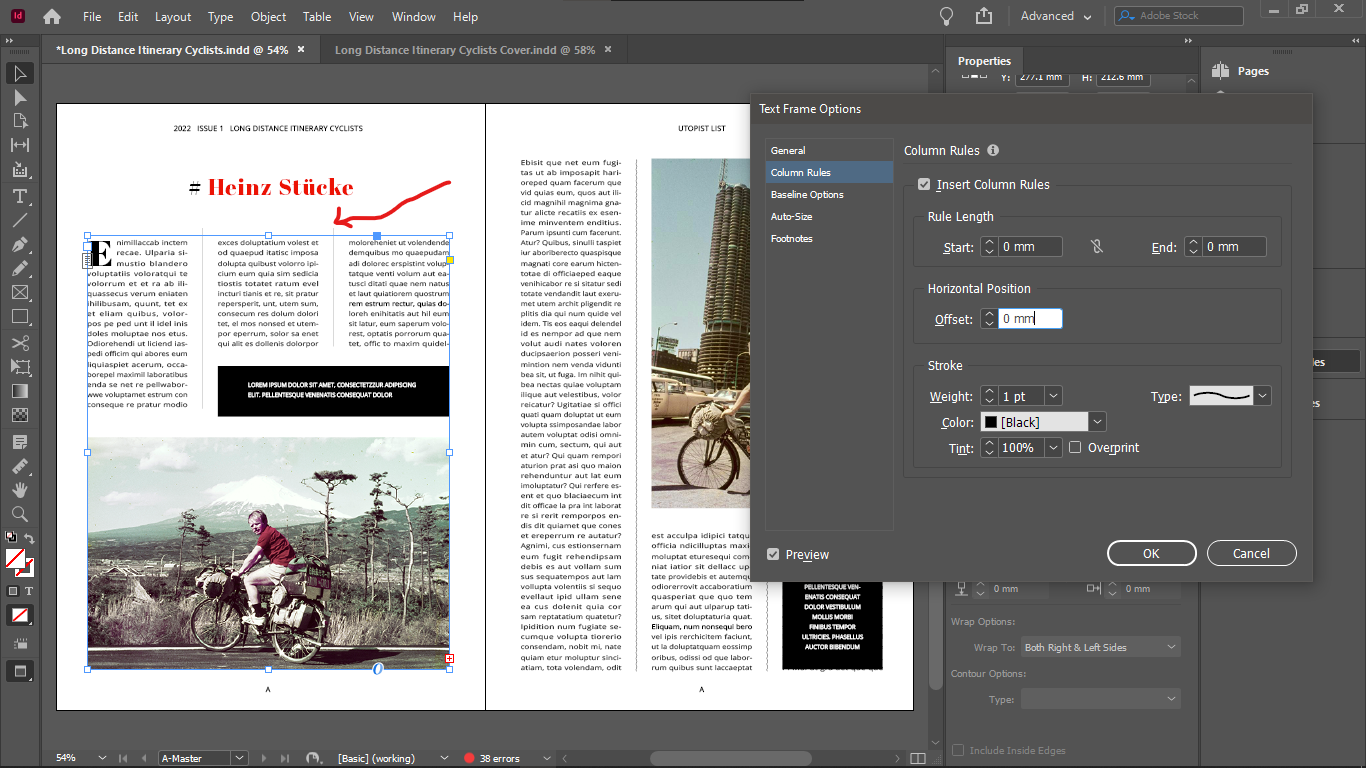Viewport: 1366px width, 768px height.
Task: Open the Layout menu
Action: click(x=173, y=17)
